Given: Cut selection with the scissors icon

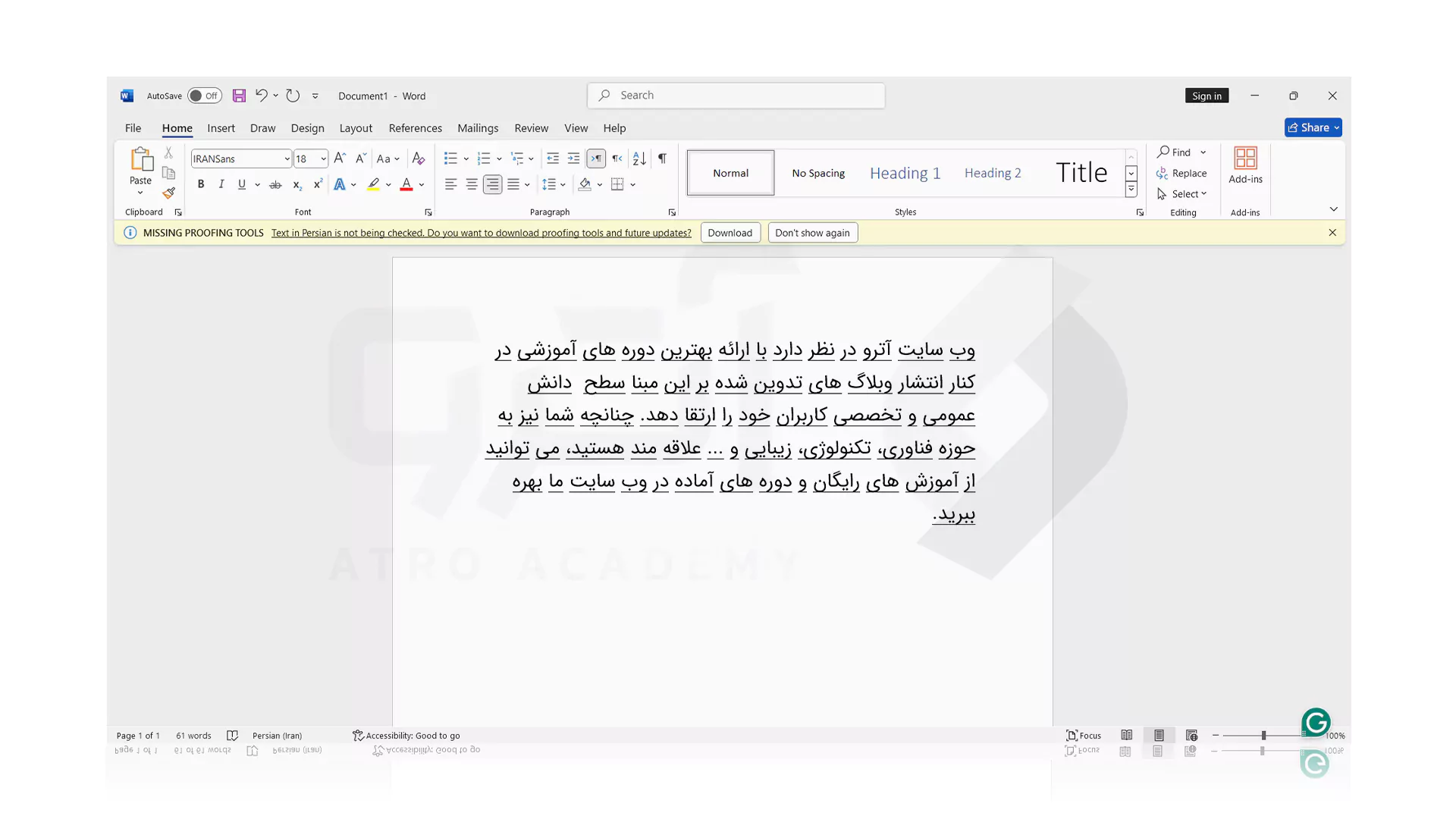Looking at the screenshot, I should coord(168,153).
